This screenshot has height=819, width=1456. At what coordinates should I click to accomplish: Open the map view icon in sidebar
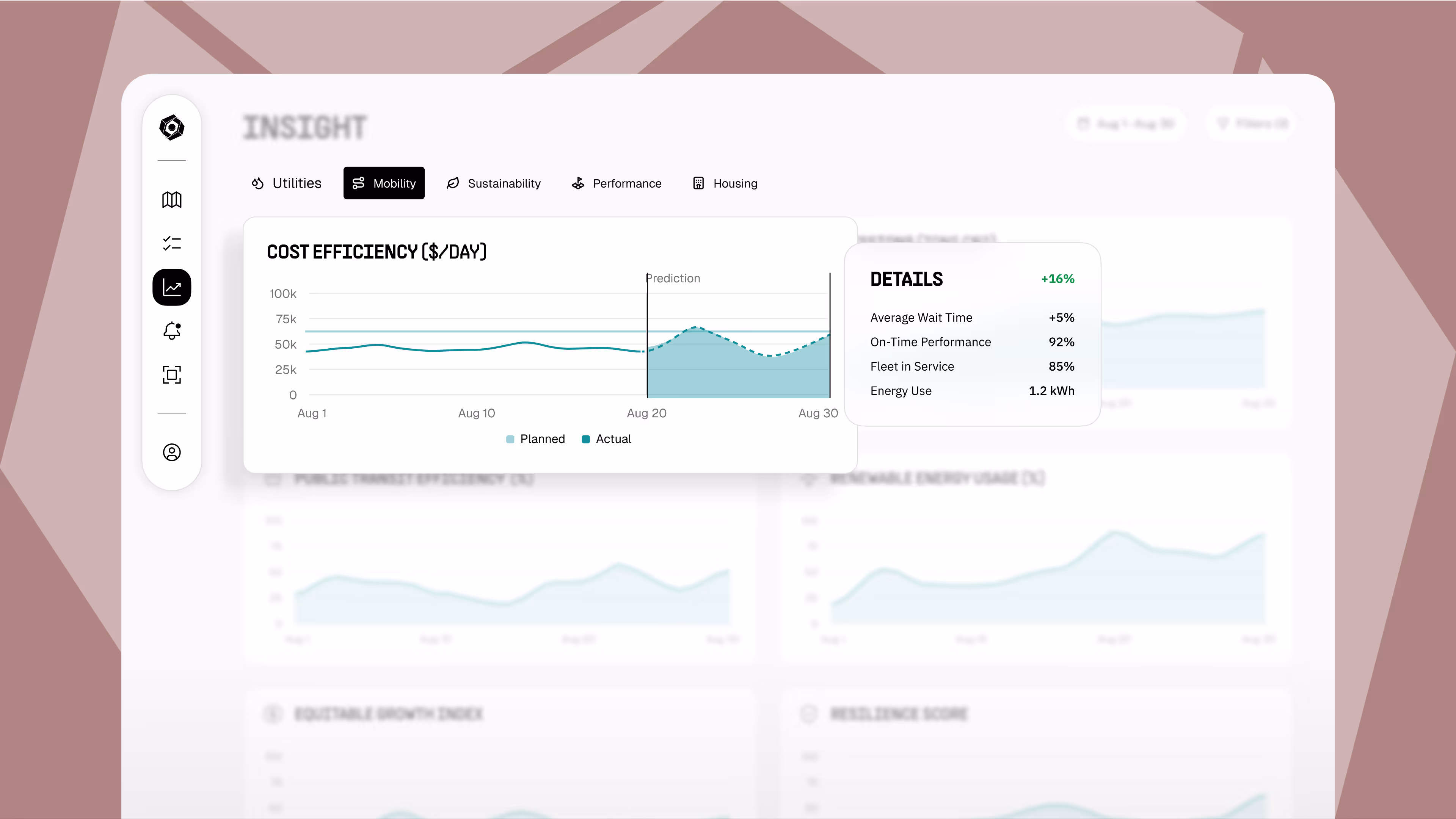(172, 199)
